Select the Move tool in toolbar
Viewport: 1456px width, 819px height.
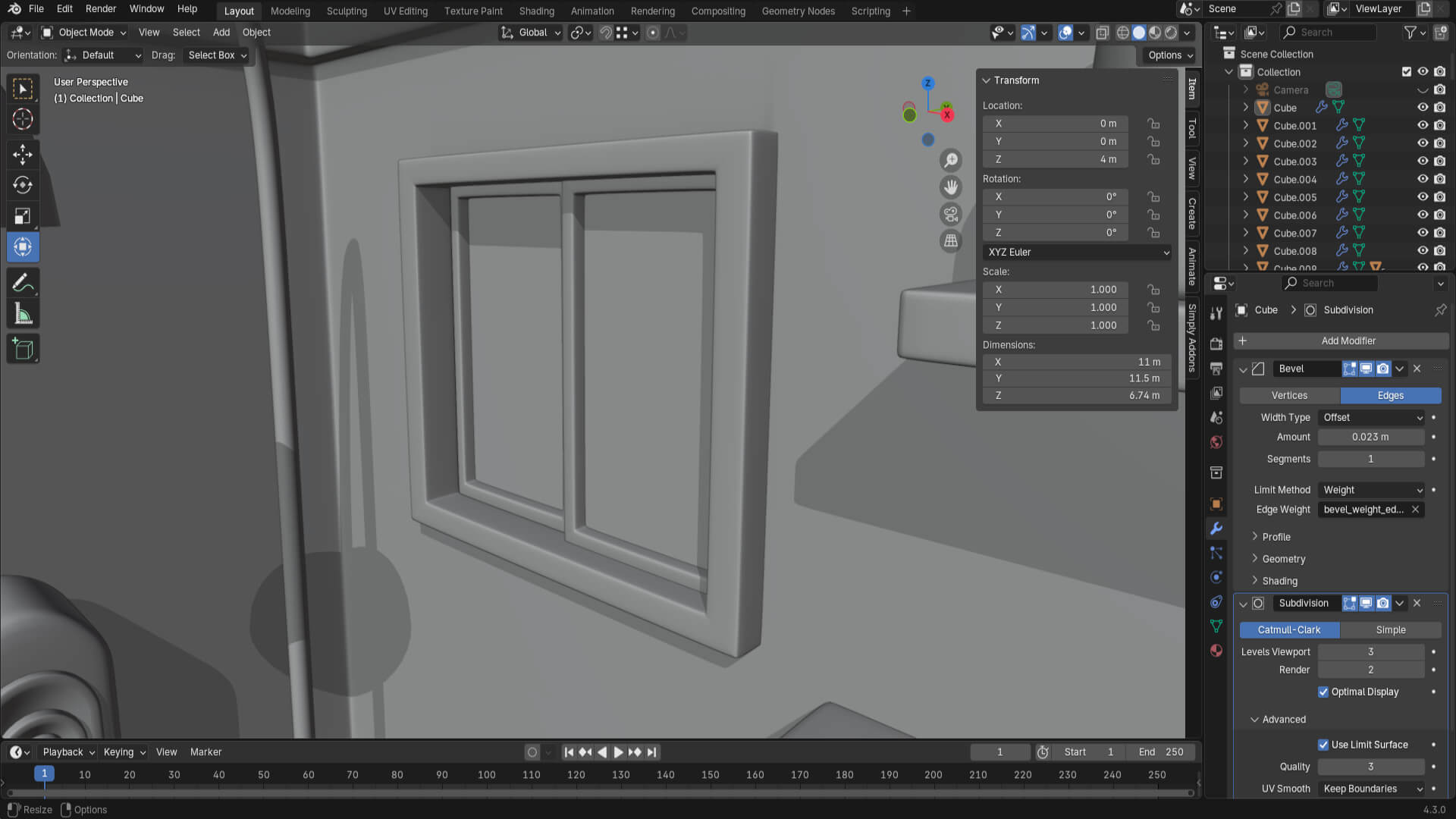[x=23, y=154]
